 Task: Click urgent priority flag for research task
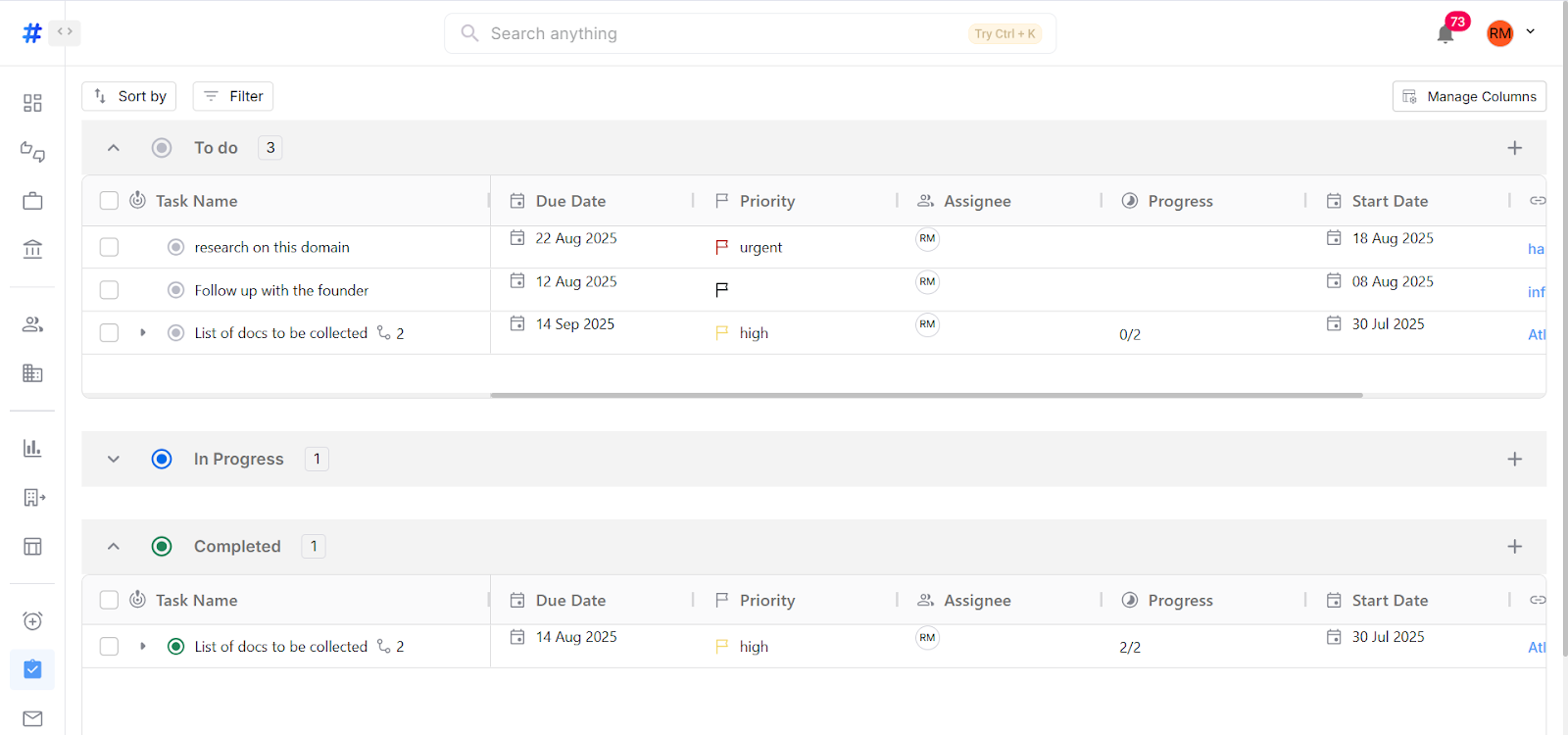pyautogui.click(x=722, y=247)
